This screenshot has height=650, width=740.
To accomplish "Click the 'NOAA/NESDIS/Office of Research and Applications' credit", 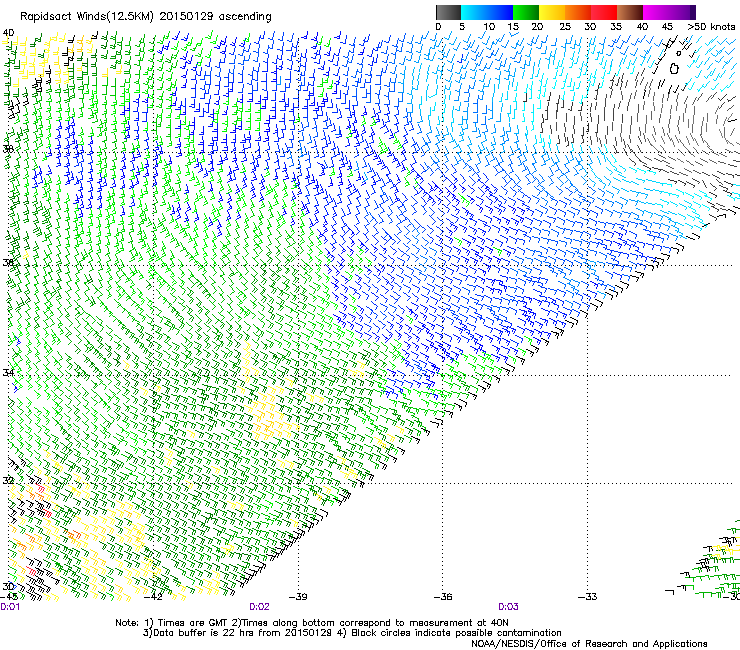I will (x=589, y=643).
